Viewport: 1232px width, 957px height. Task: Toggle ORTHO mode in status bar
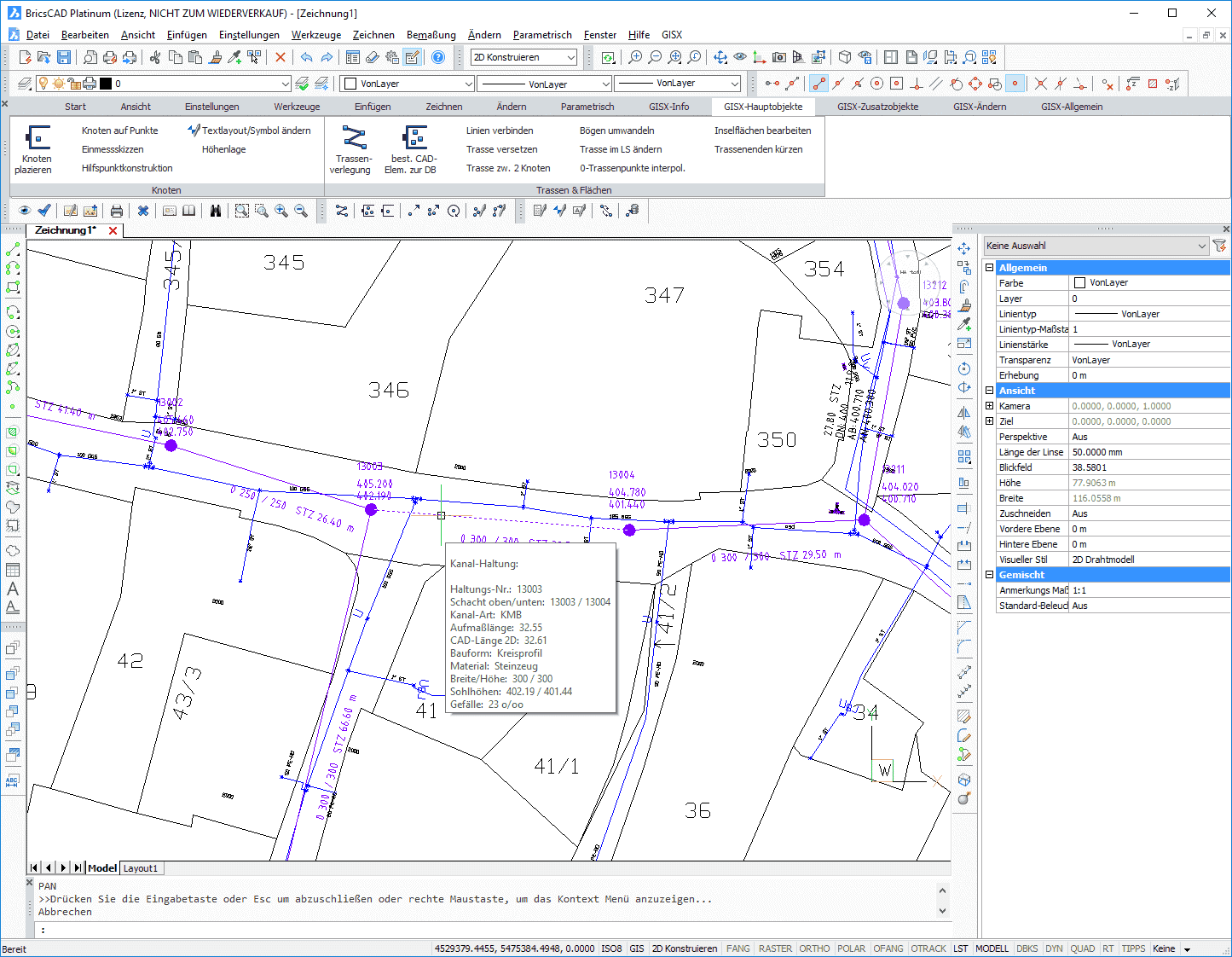(x=814, y=948)
